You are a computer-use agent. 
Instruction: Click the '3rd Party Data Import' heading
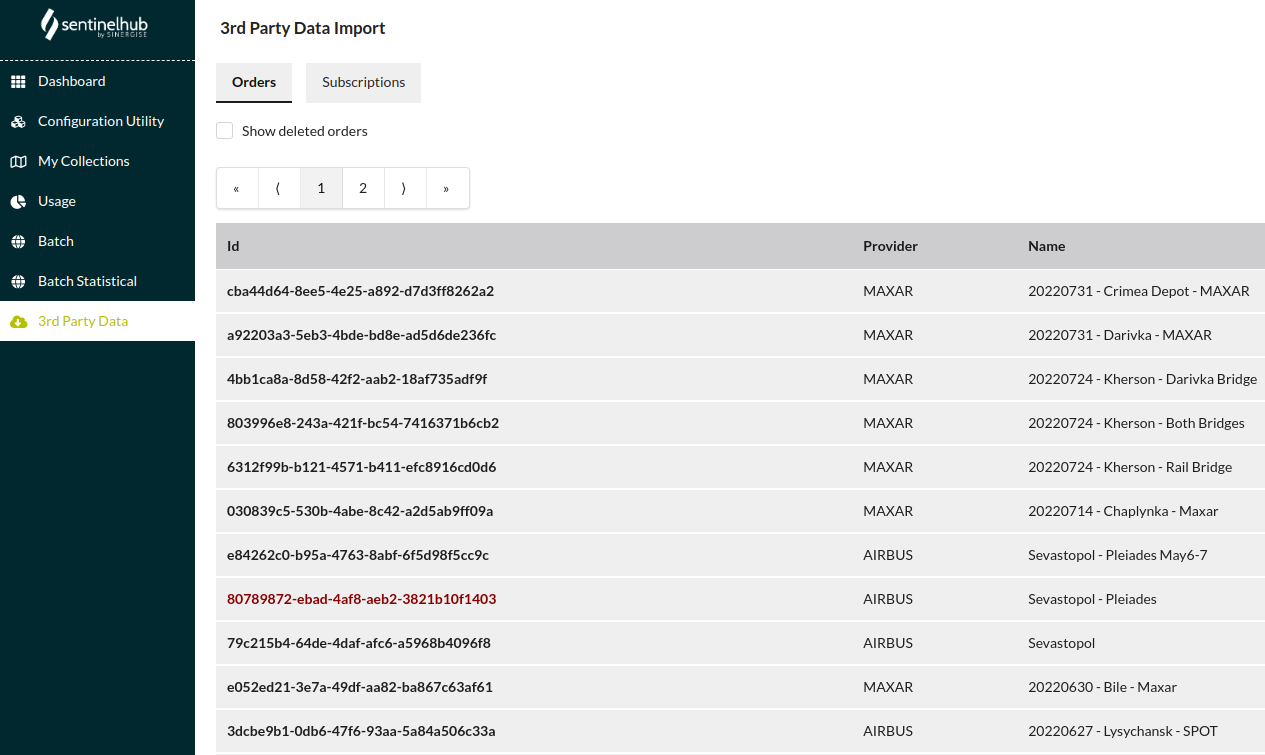pos(303,28)
